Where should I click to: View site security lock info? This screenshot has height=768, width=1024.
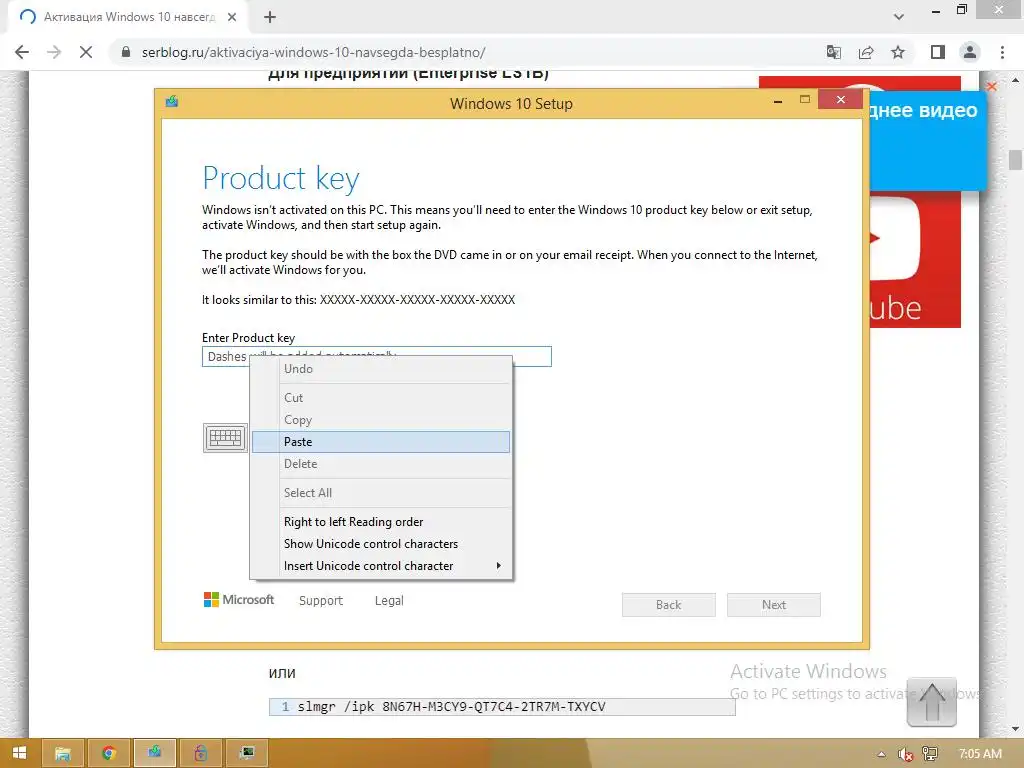point(126,52)
